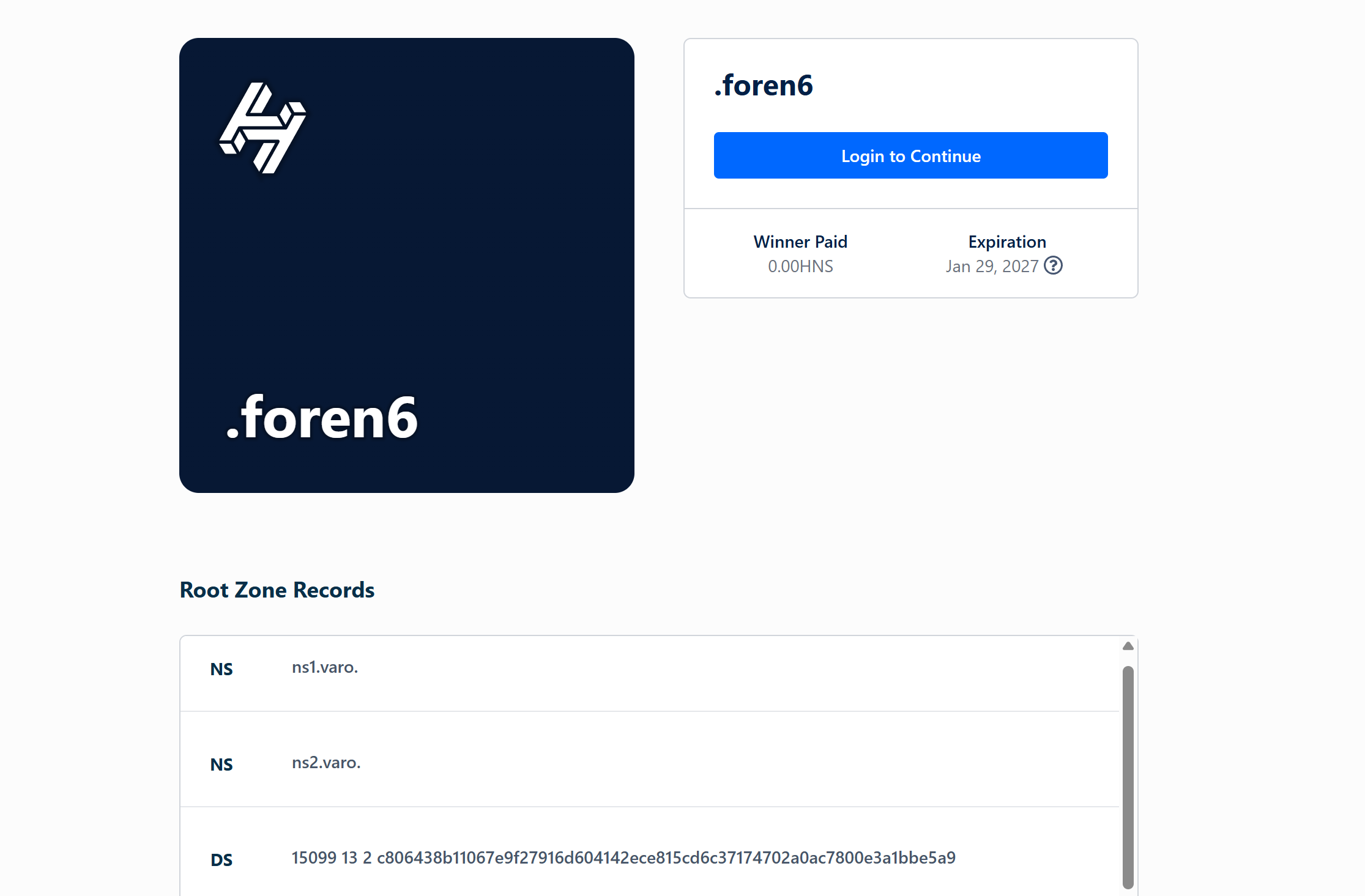Select the ns2.varo. nameserver record

tap(326, 763)
